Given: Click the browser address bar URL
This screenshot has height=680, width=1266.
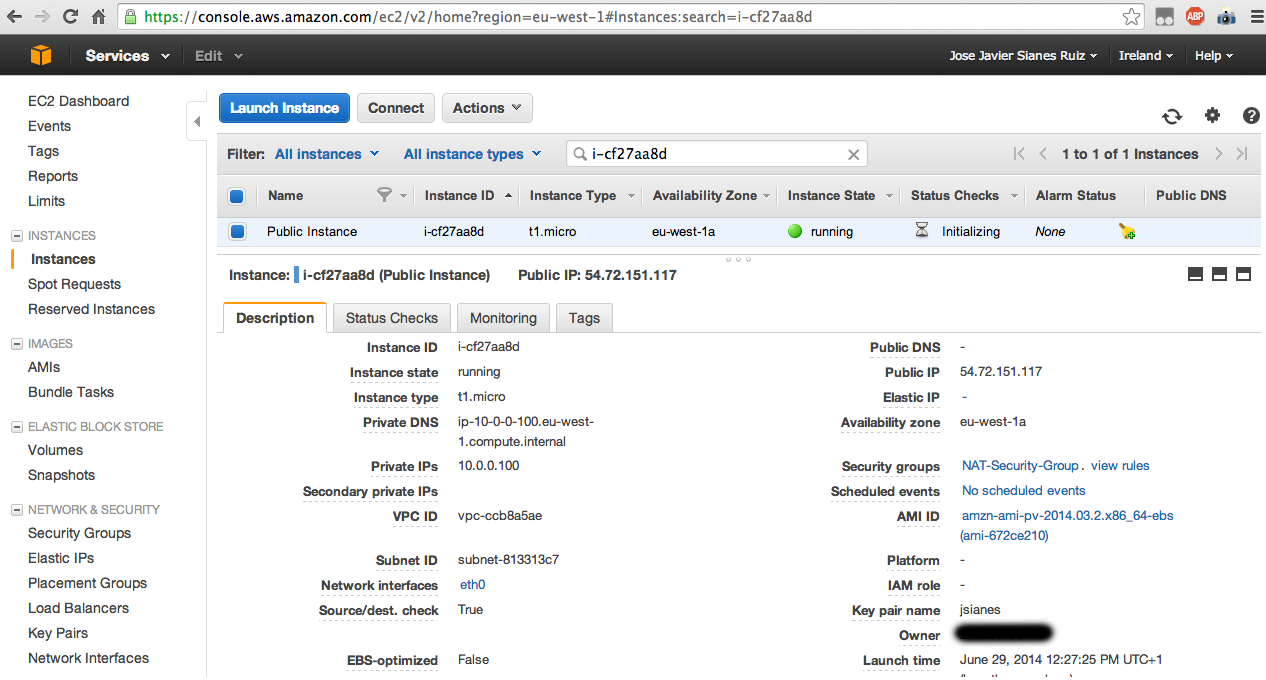Looking at the screenshot, I should click(x=630, y=16).
